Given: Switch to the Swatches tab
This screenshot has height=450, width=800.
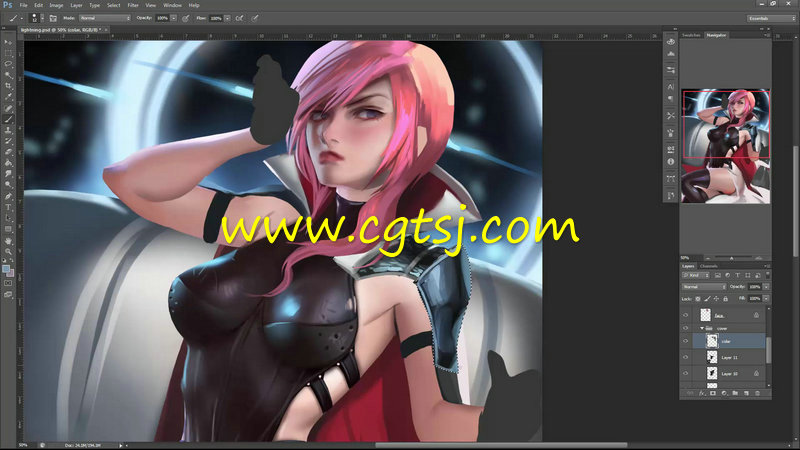Looking at the screenshot, I should (691, 35).
